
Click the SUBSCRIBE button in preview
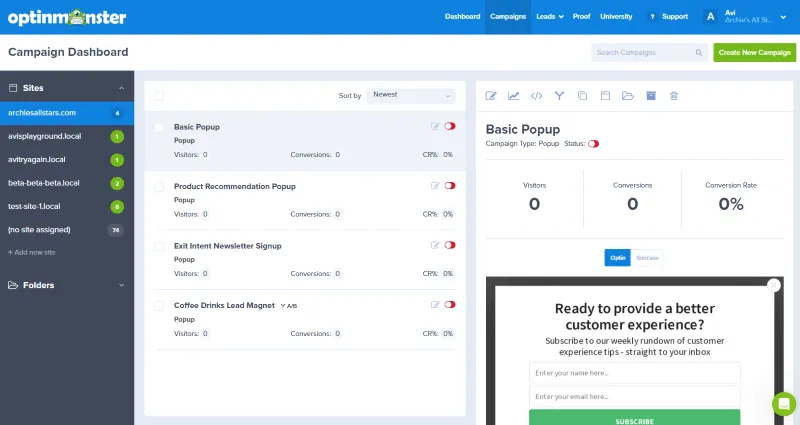pyautogui.click(x=635, y=417)
